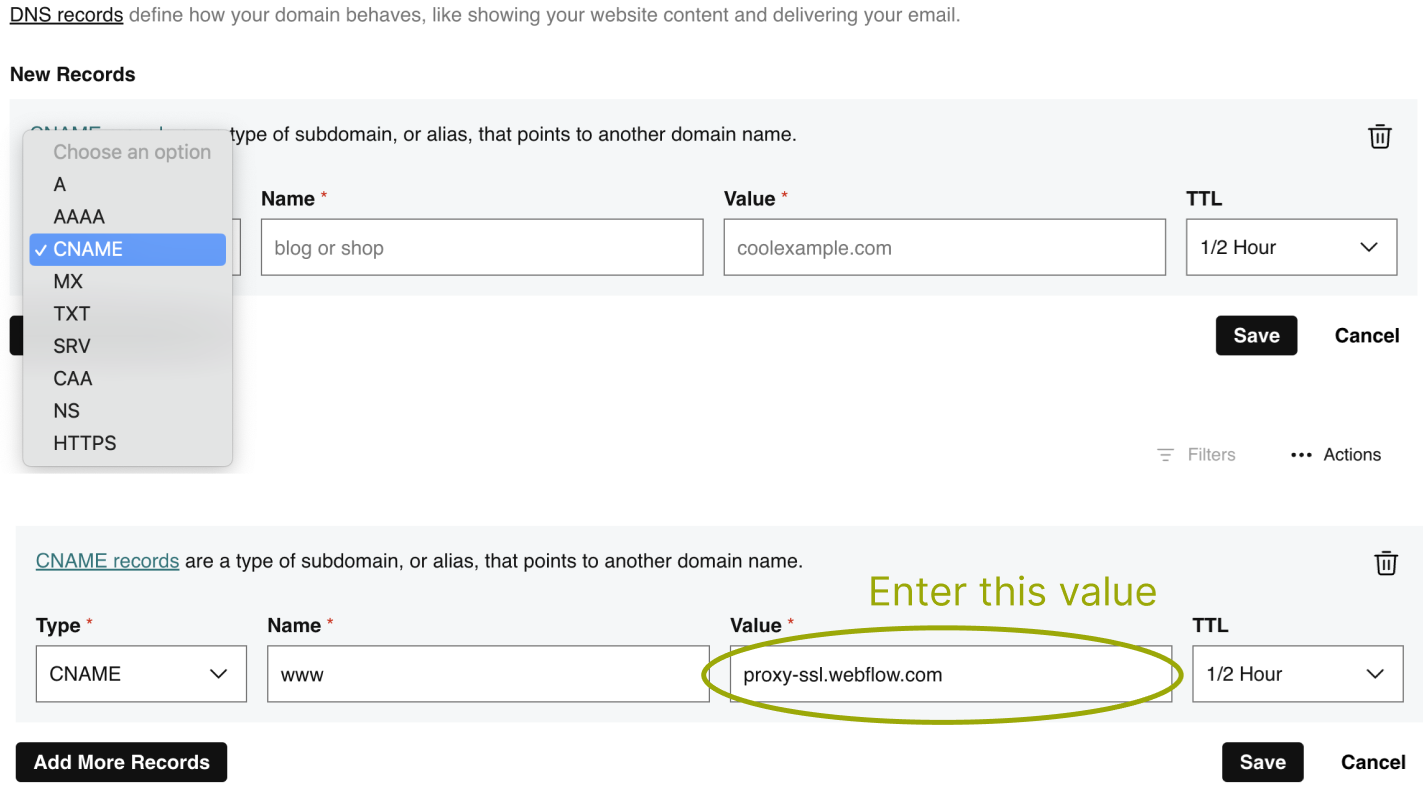This screenshot has height=802, width=1423.
Task: Select MX in the dropdown list
Action: [68, 281]
